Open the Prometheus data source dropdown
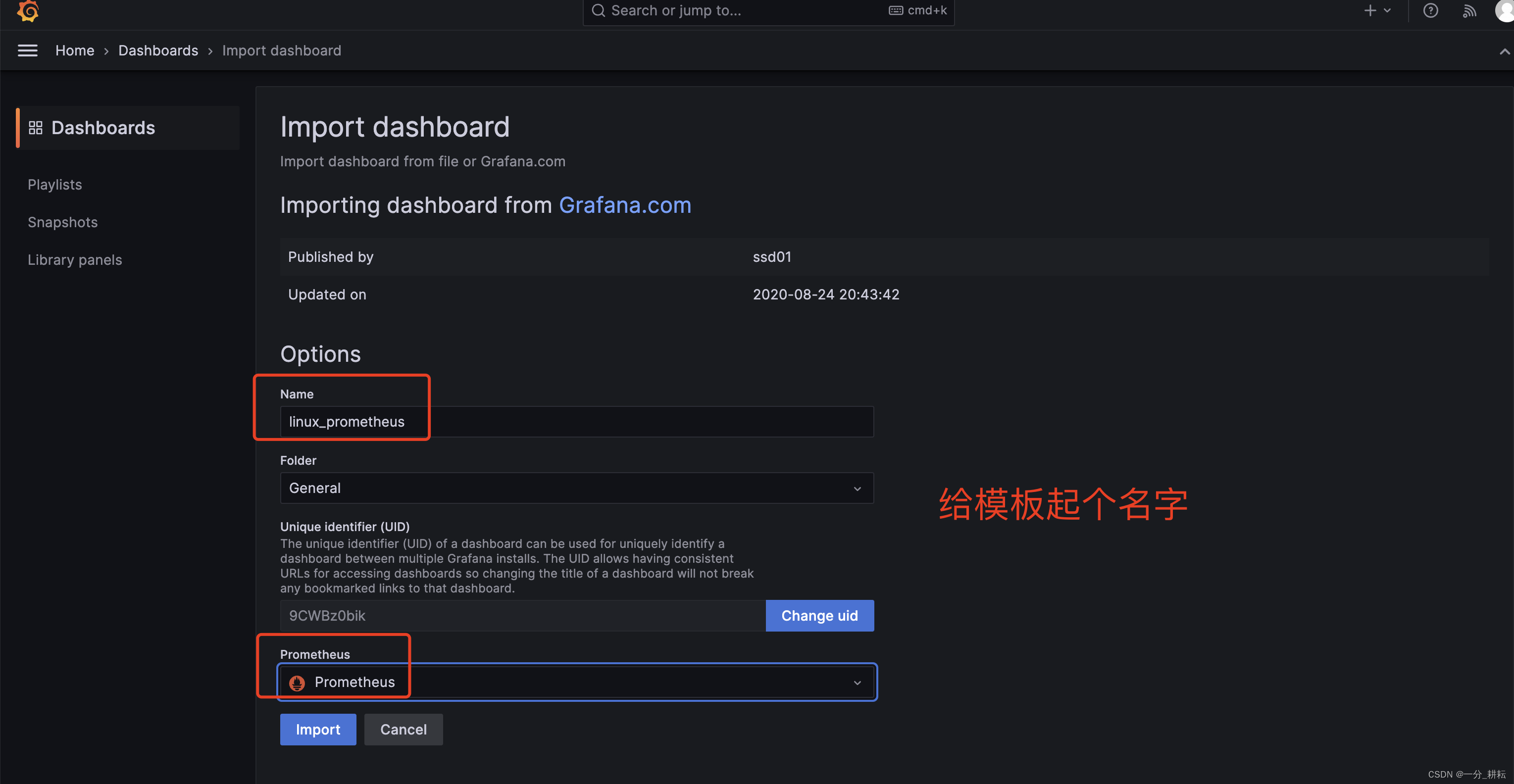 tap(857, 683)
